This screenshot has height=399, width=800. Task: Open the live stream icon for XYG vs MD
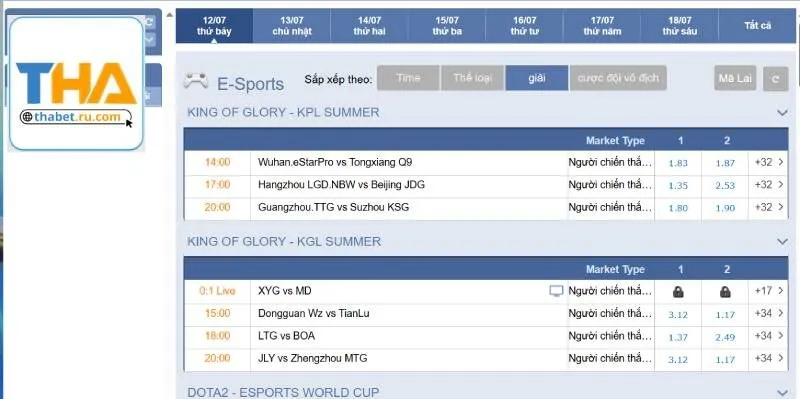point(556,291)
